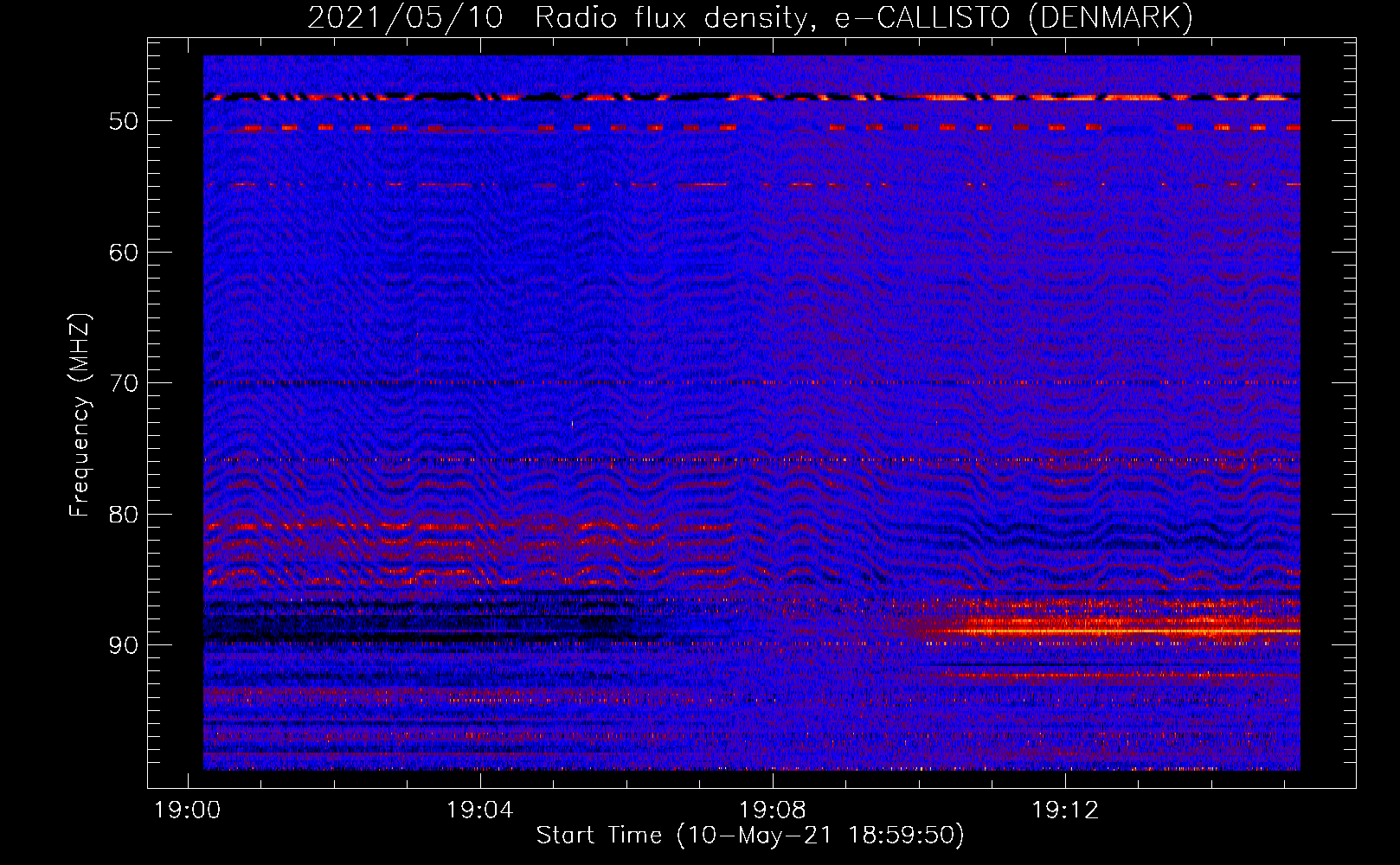The image size is (1400, 865).
Task: Click the 60 frequency tick label
Action: [x=123, y=253]
